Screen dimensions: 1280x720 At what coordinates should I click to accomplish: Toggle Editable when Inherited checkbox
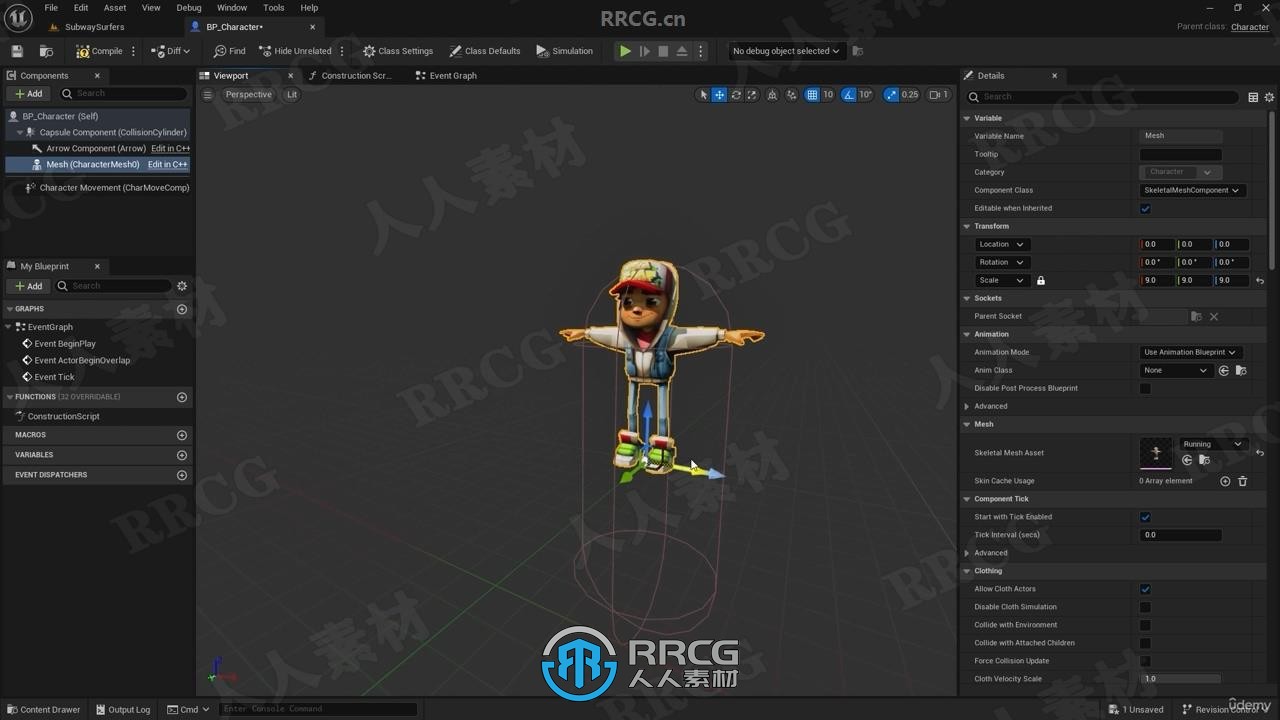click(1145, 209)
